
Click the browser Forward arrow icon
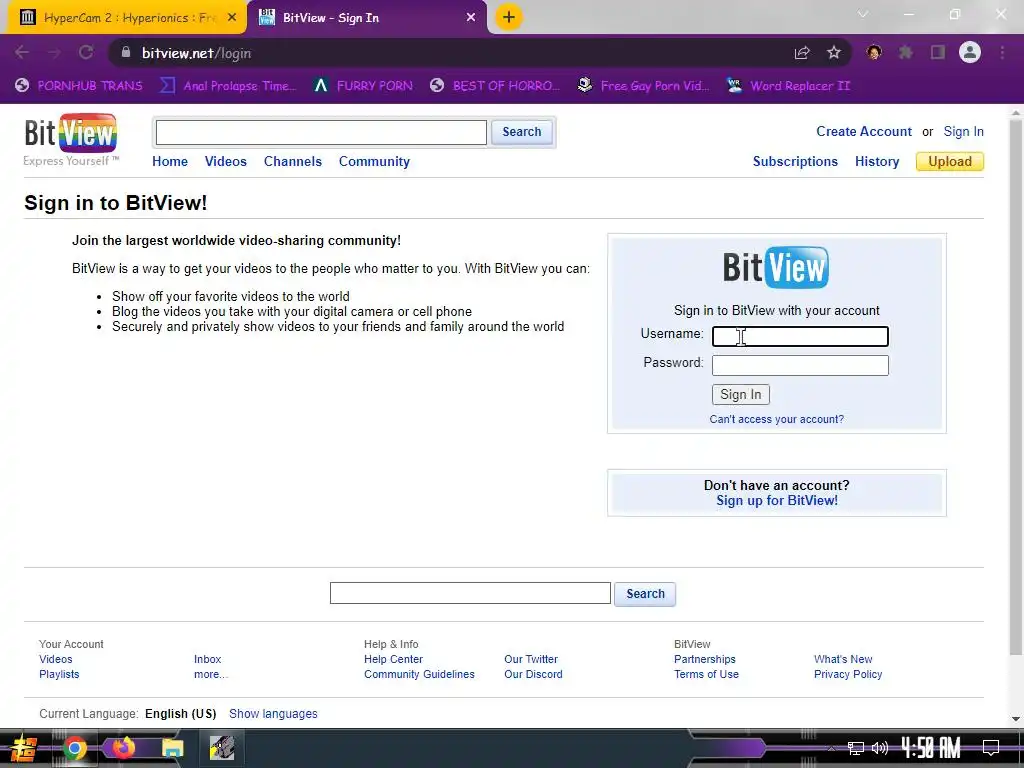pos(54,52)
